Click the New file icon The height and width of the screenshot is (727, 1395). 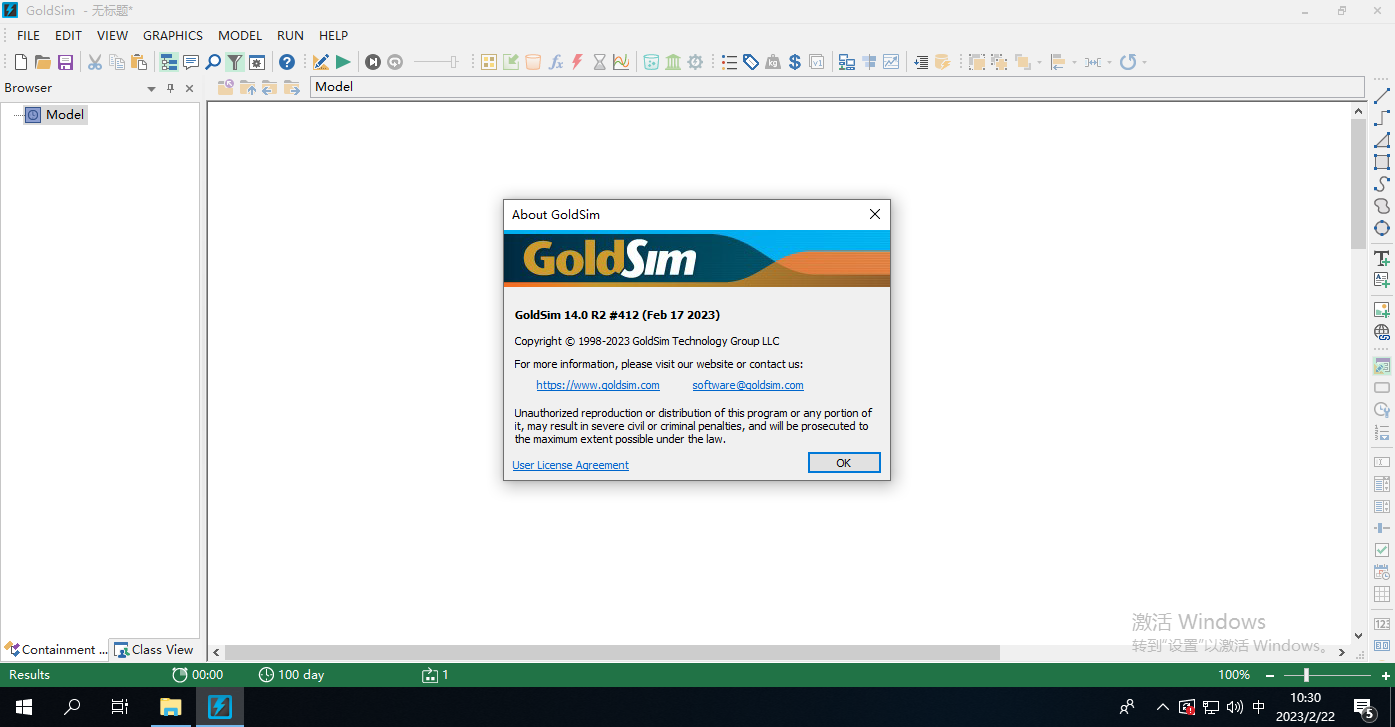20,62
